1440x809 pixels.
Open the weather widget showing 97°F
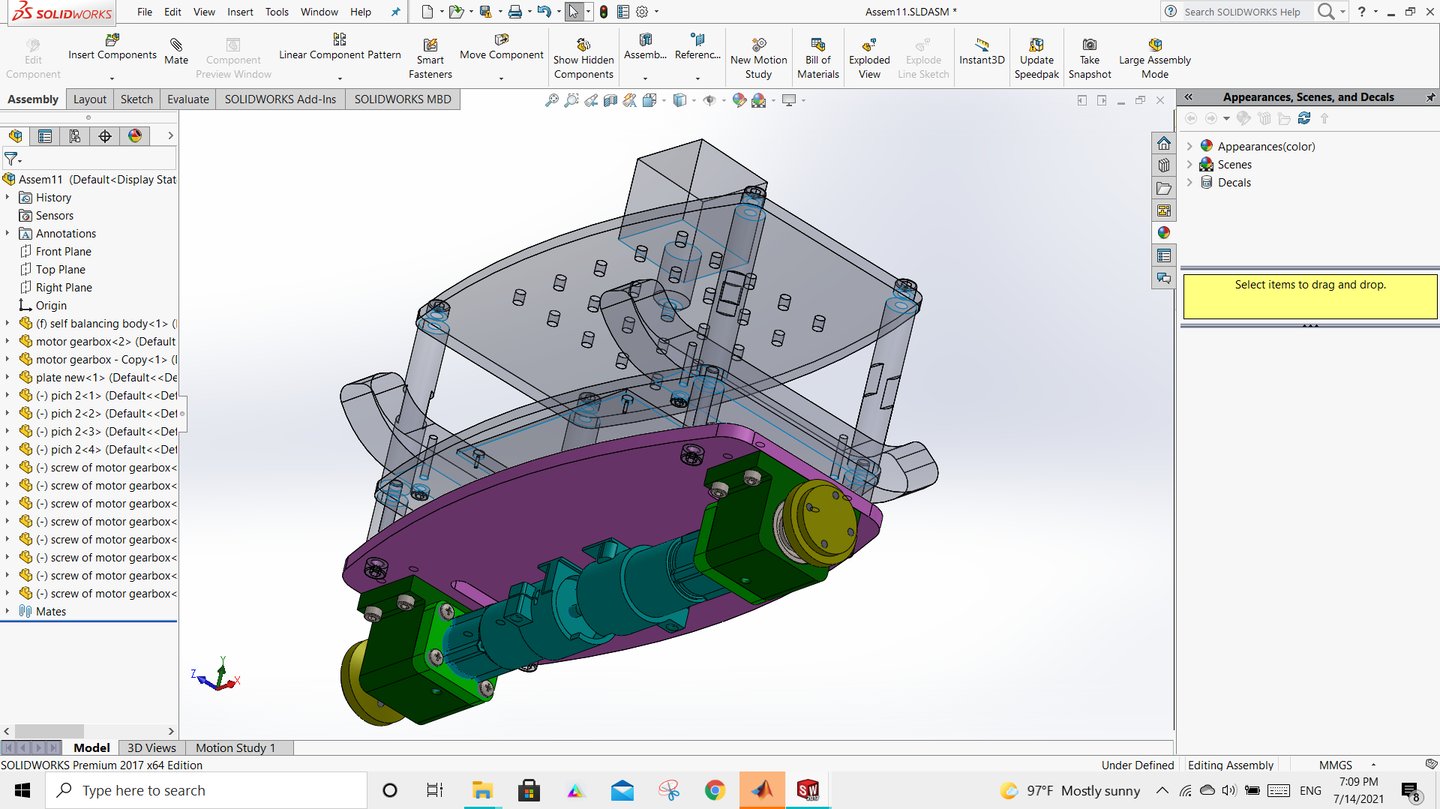click(x=1071, y=790)
